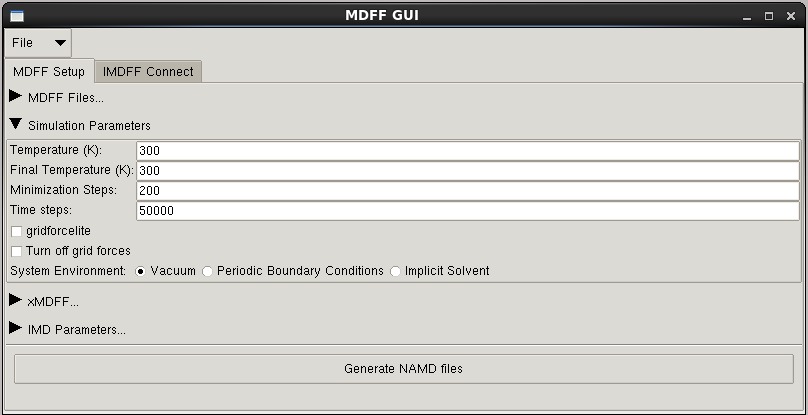Switch to the IMDFF Connect tab
Screen dimensions: 808x415
click(148, 71)
